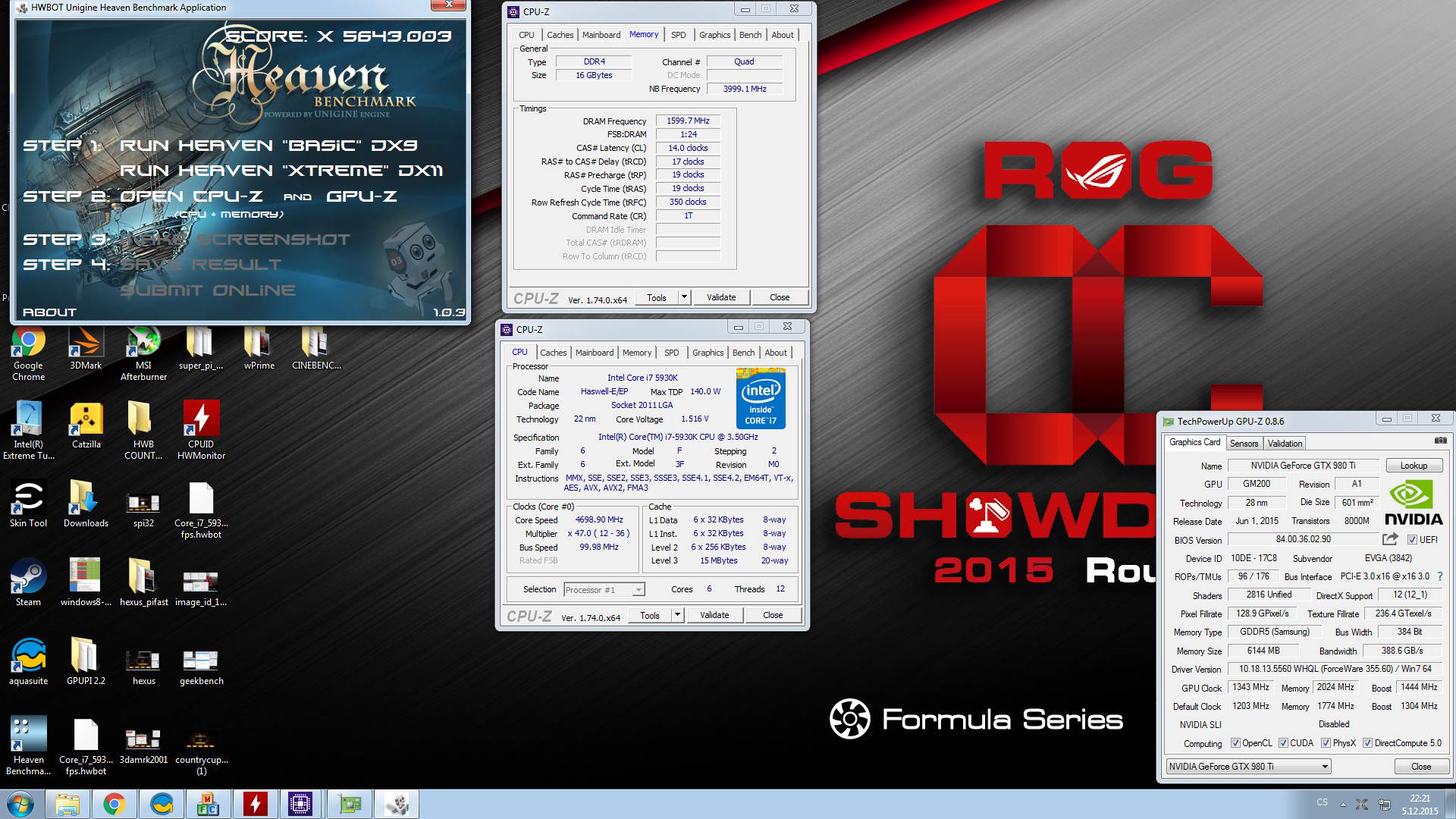1456x819 pixels.
Task: Launch Heaven Benchmark desktop shortcut
Action: coord(28,746)
